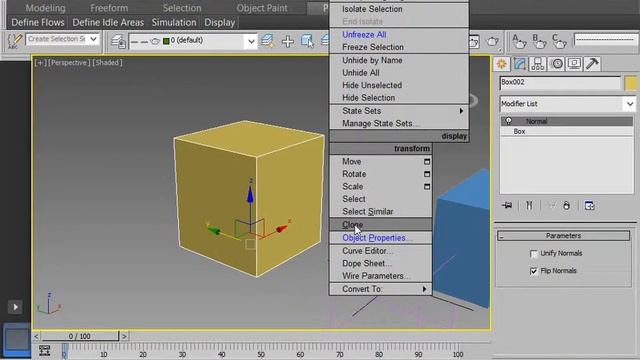Image resolution: width=640 pixels, height=360 pixels.
Task: Click the Display panel button
Action: (220, 22)
